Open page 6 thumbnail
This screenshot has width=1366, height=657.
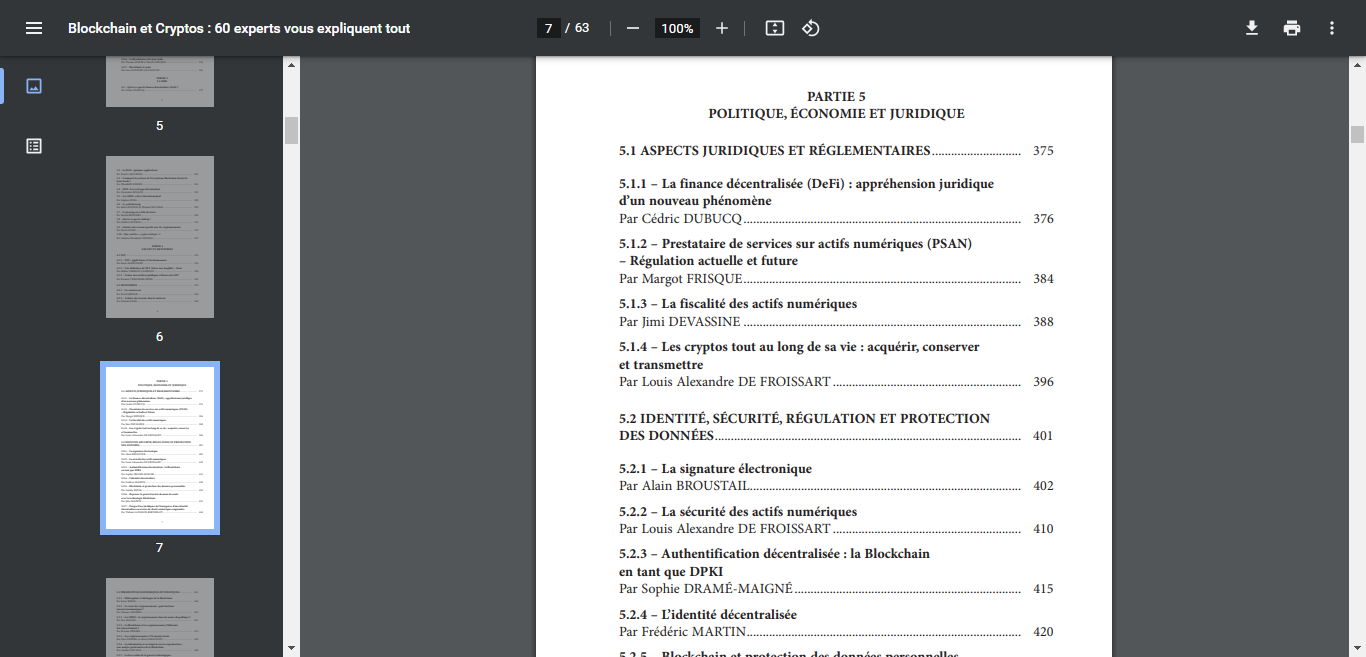[160, 237]
